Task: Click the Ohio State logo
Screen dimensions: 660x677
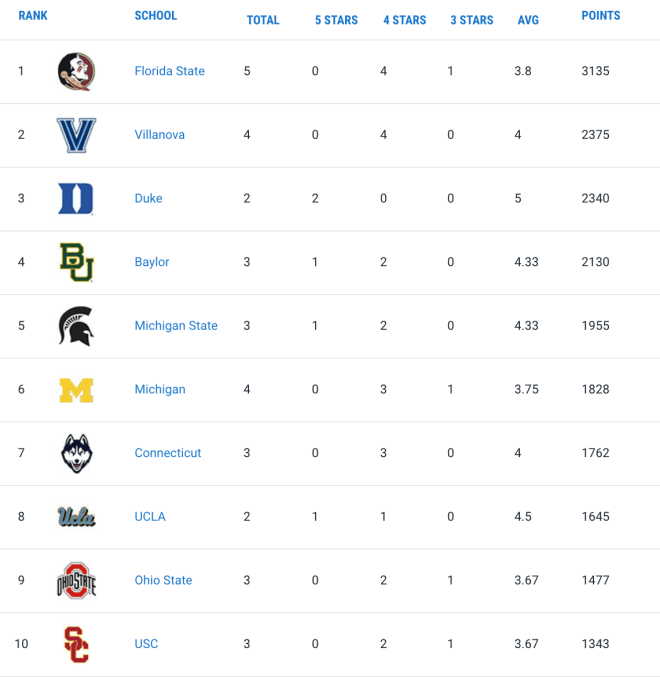Action: pyautogui.click(x=76, y=580)
